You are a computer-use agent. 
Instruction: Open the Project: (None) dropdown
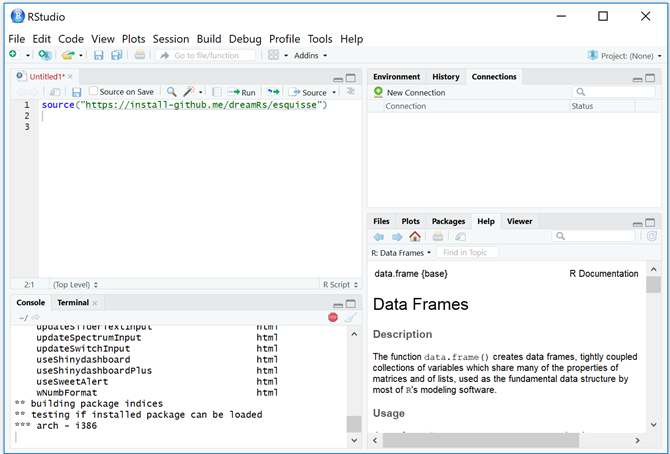(x=626, y=55)
